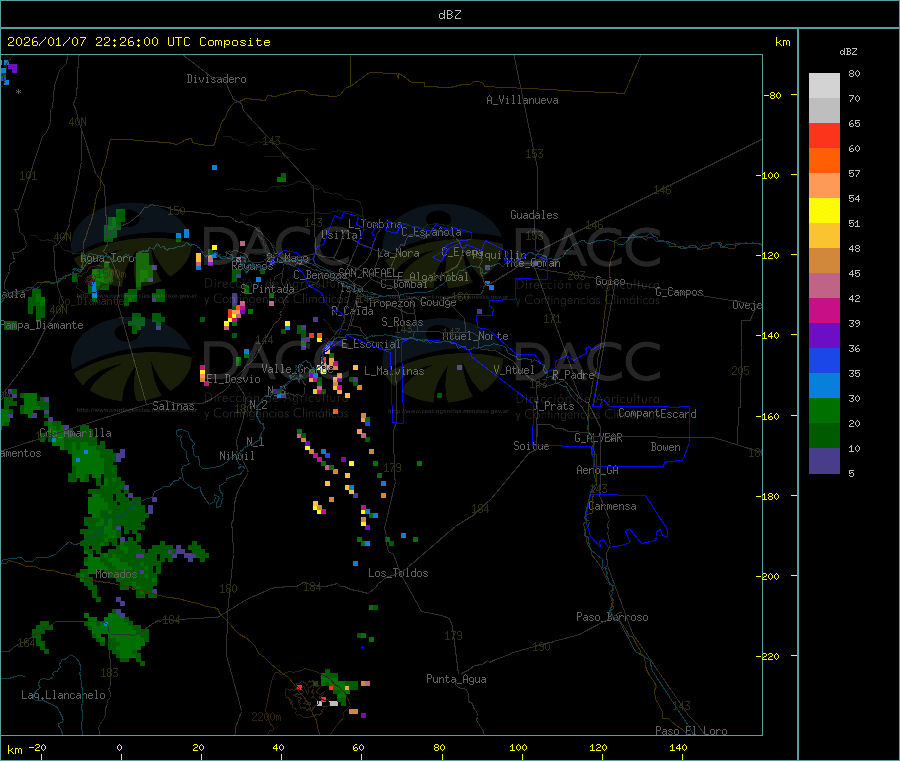Click the magenta 39-42 dBZ legend swatch

click(x=824, y=310)
